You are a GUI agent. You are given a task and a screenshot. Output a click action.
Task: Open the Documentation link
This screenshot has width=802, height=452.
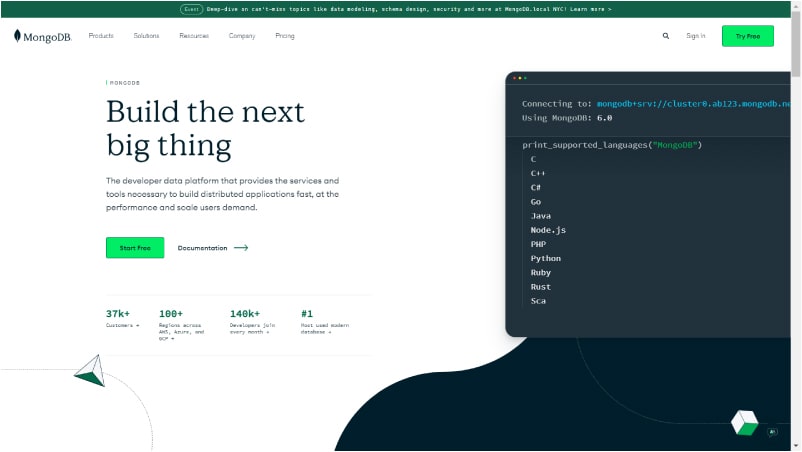203,247
